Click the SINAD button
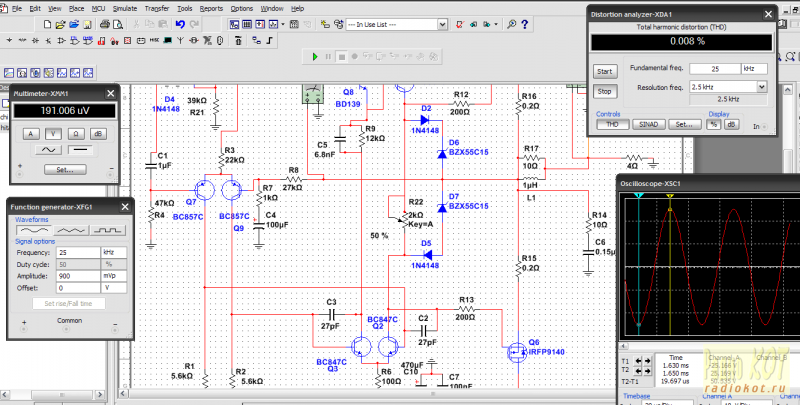The width and height of the screenshot is (800, 405). (647, 125)
